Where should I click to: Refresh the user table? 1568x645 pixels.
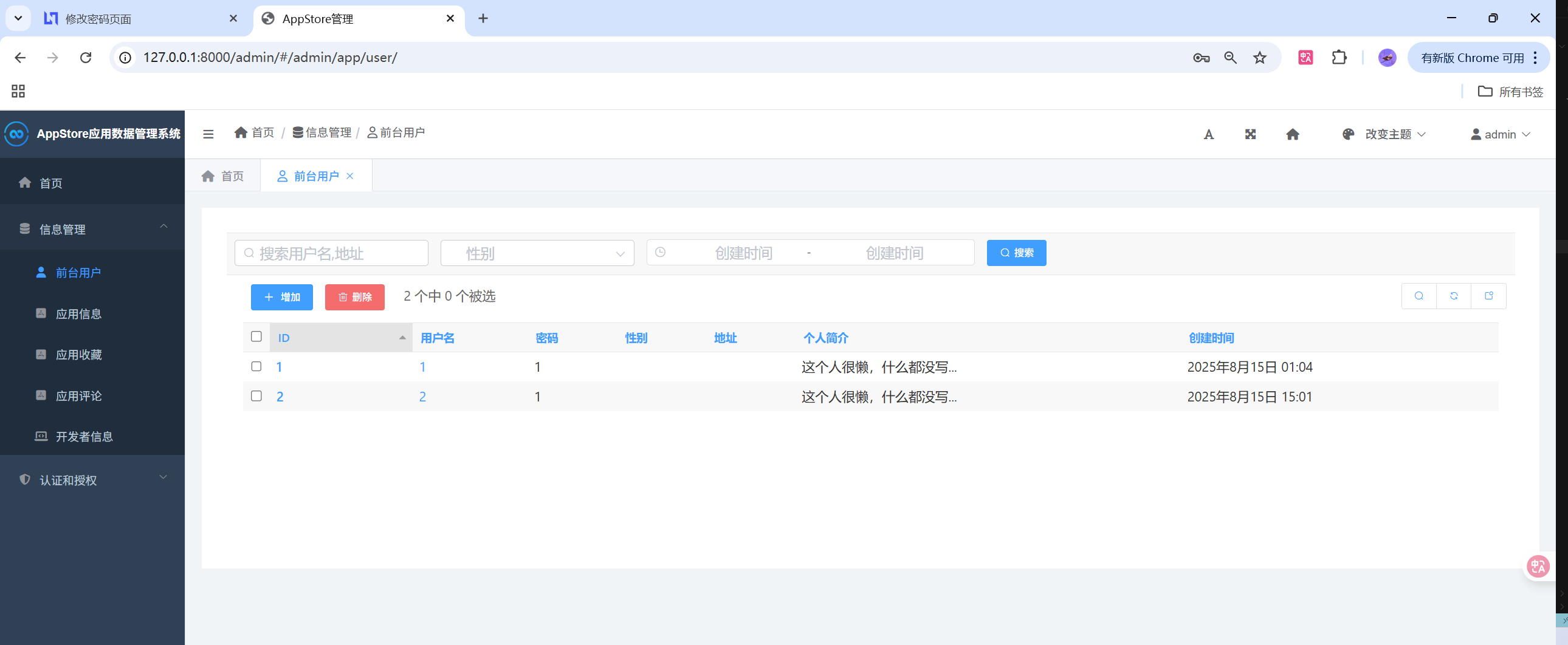[x=1454, y=296]
